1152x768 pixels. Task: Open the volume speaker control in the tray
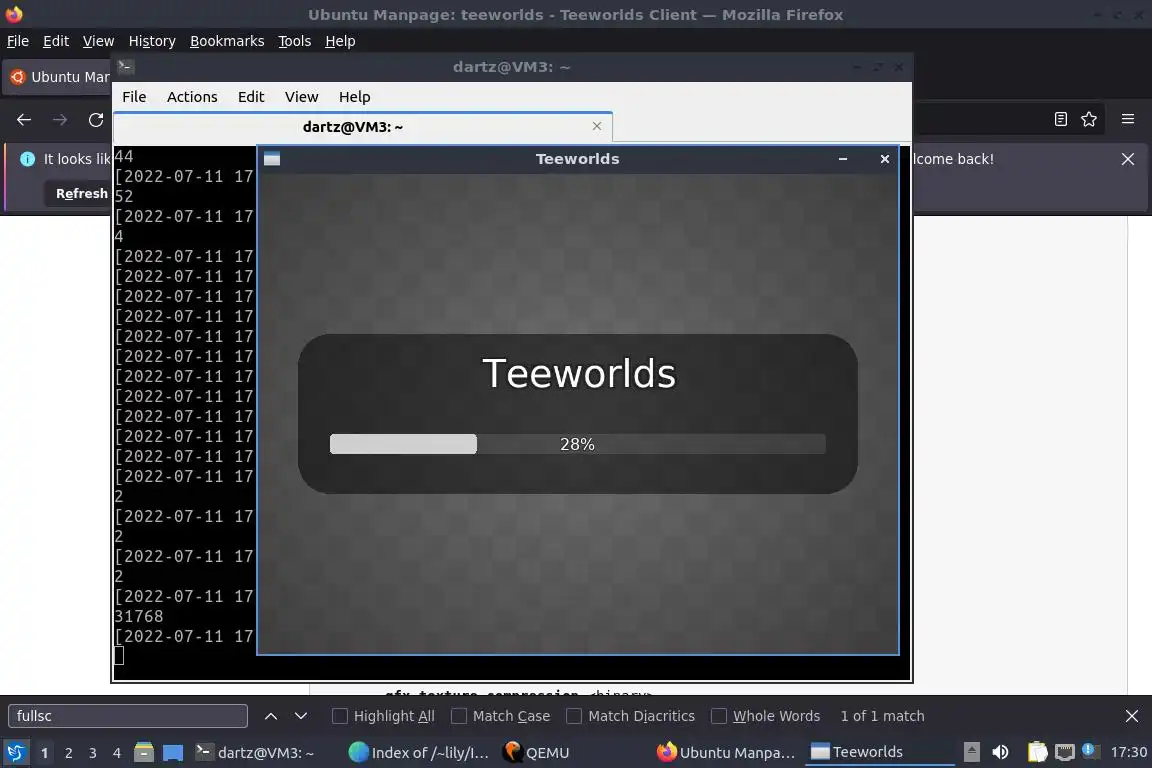1000,752
